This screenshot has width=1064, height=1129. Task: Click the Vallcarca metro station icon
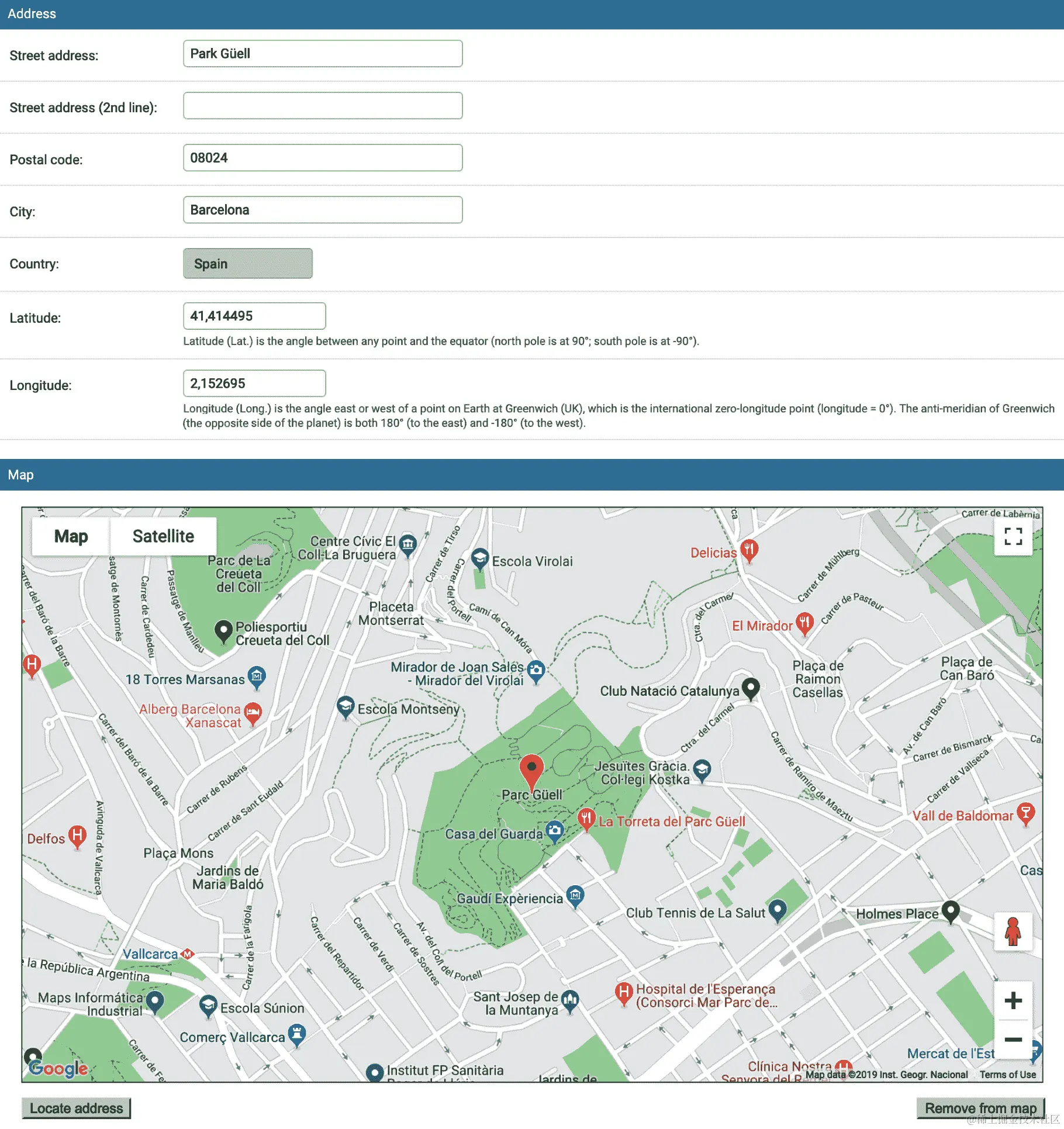(187, 954)
